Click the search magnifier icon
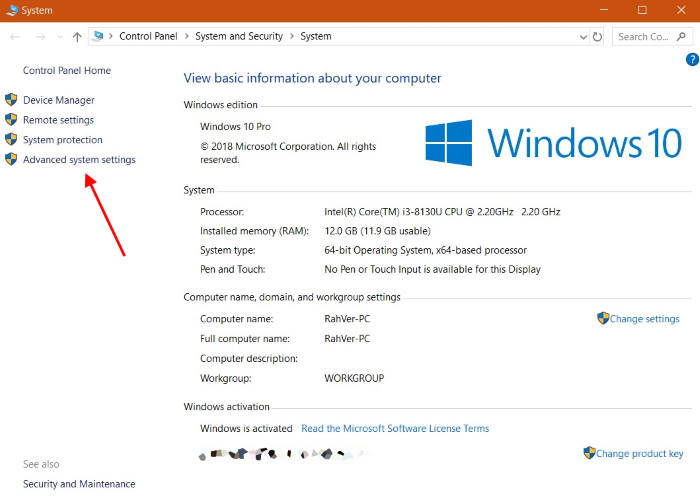Image resolution: width=700 pixels, height=504 pixels. pos(681,37)
